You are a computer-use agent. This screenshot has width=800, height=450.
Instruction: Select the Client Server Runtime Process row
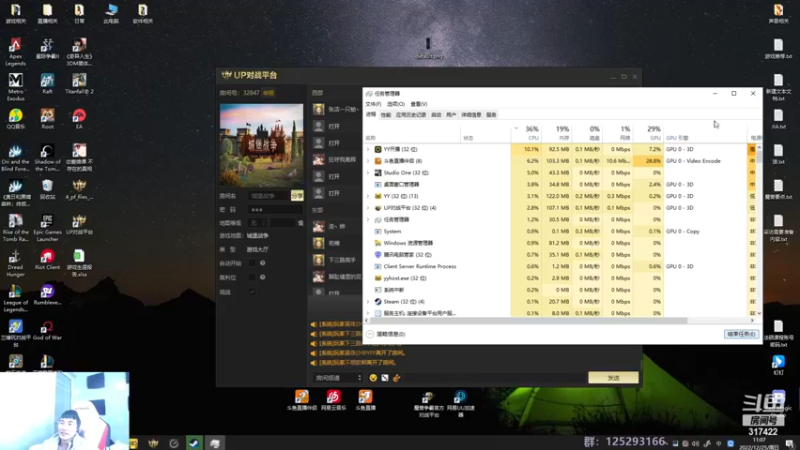click(556, 266)
